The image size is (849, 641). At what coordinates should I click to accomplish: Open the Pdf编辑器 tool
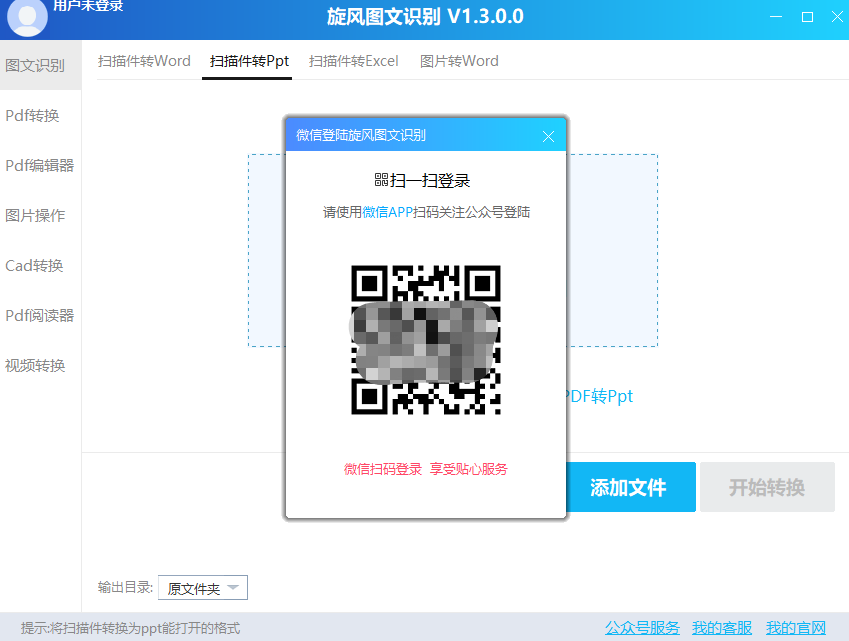[39, 165]
